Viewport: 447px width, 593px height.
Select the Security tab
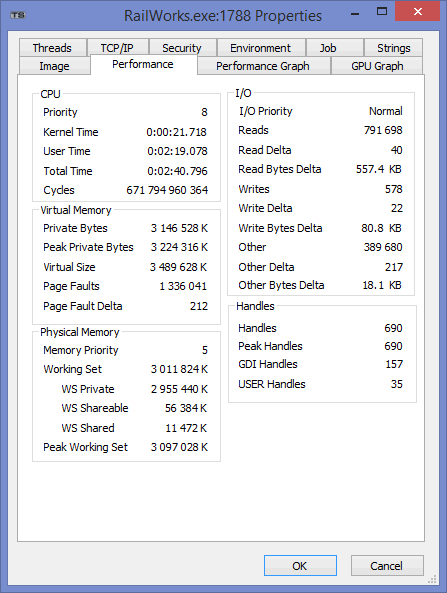[182, 48]
